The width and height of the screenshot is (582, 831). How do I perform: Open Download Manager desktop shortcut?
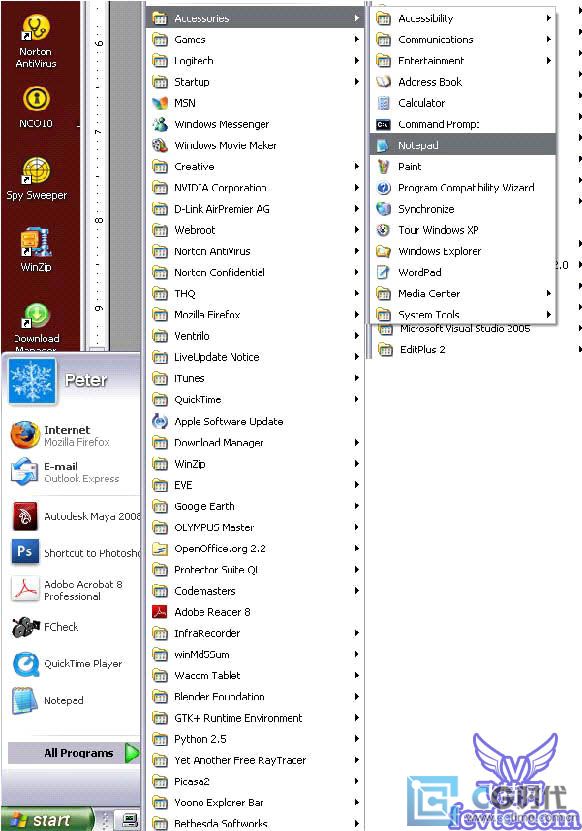pos(36,325)
